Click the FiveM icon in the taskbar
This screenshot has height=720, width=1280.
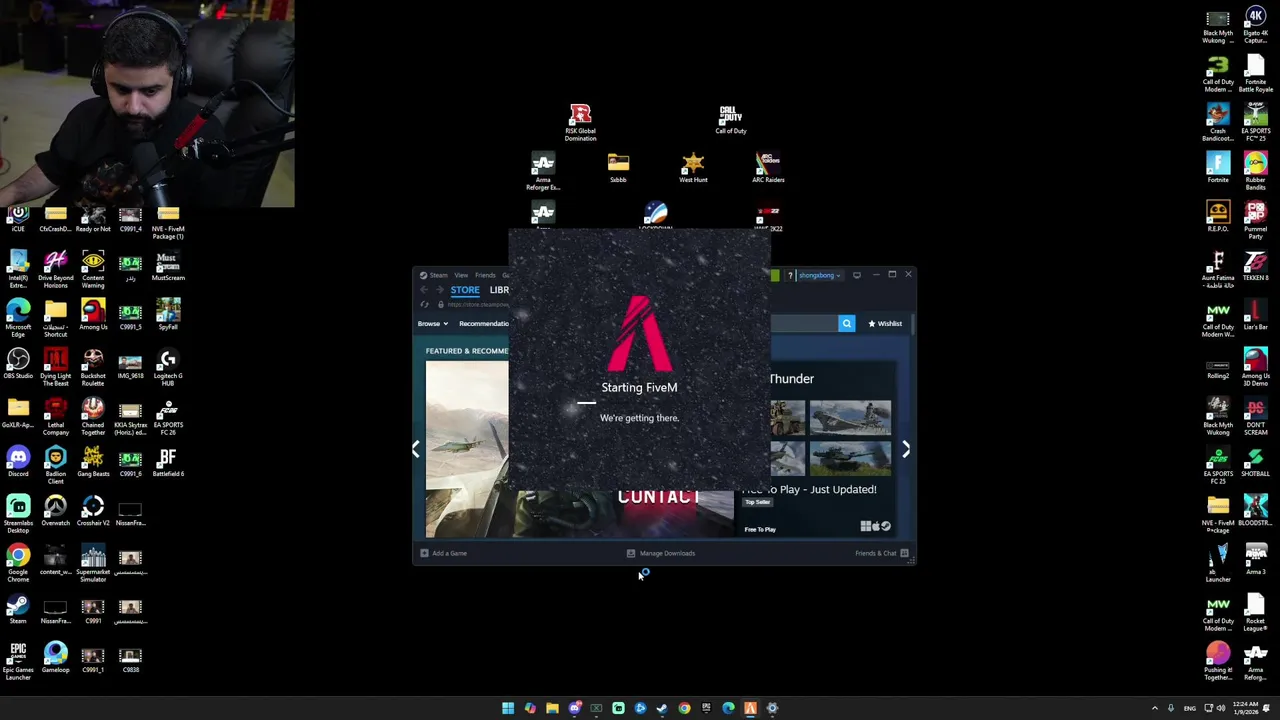coord(750,708)
